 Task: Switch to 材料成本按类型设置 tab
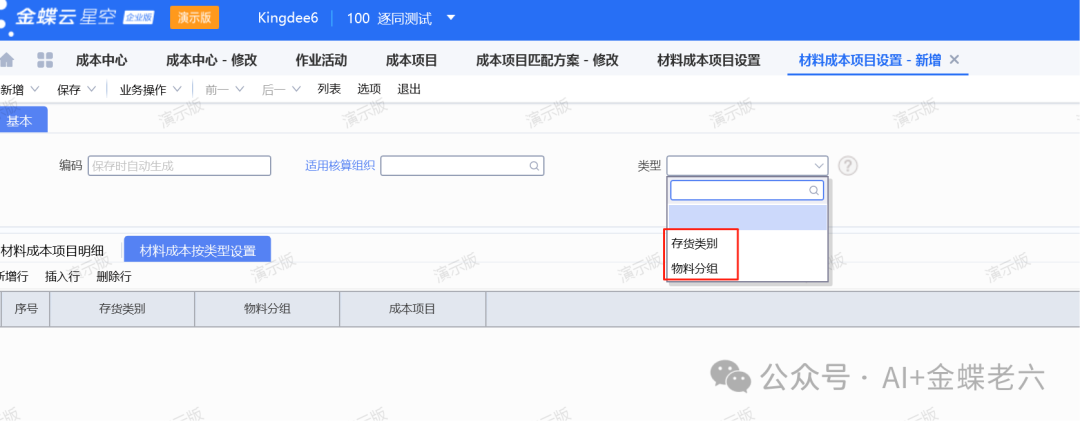[197, 250]
